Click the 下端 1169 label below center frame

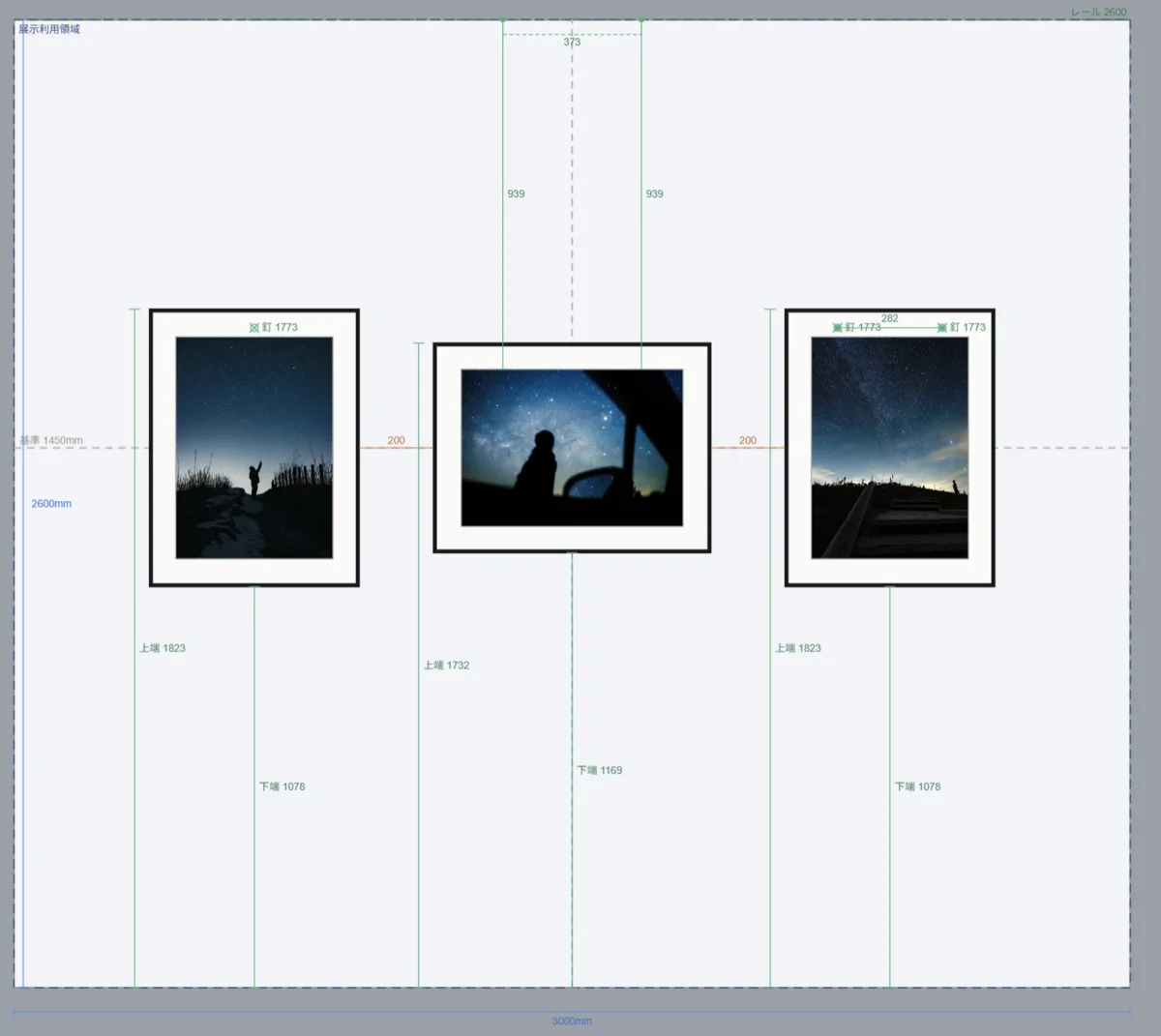click(x=600, y=771)
